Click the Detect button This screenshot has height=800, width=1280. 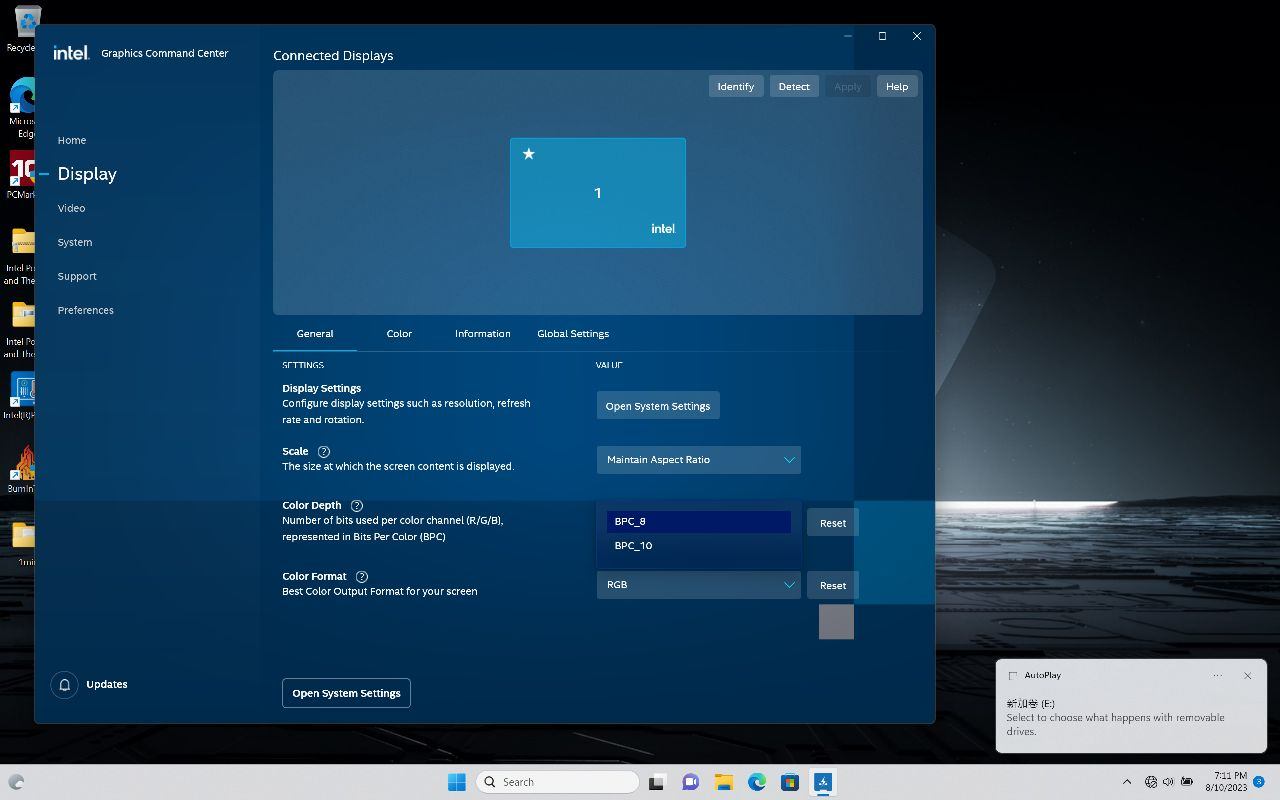click(x=794, y=87)
